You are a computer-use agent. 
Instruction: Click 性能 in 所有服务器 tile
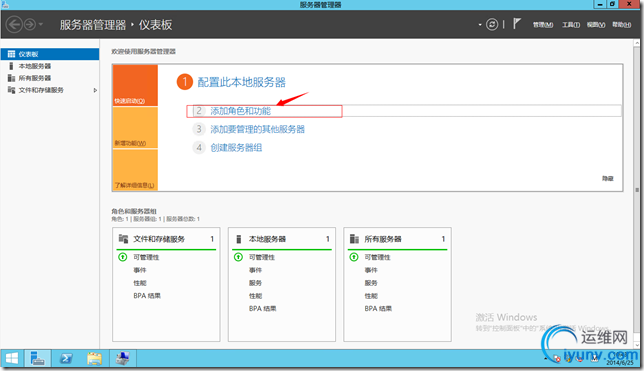coord(371,296)
